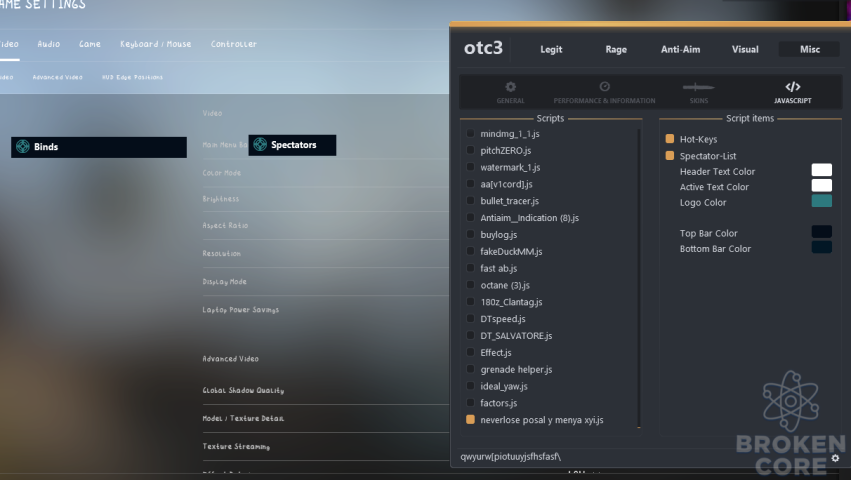This screenshot has width=851, height=480.
Task: Click the Binds widget logo icon
Action: [23, 147]
